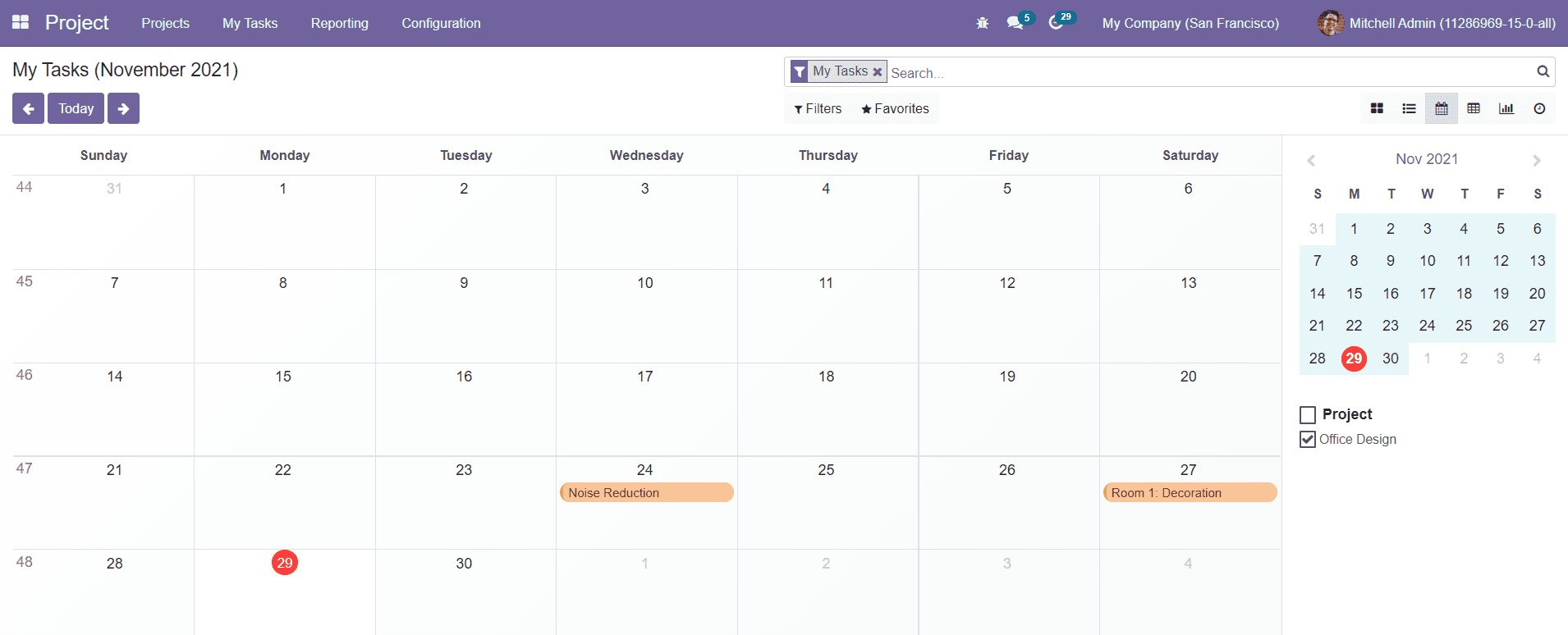Screen dimensions: 1568x635
Task: Click day 5 in the main calendar
Action: pos(1007,189)
